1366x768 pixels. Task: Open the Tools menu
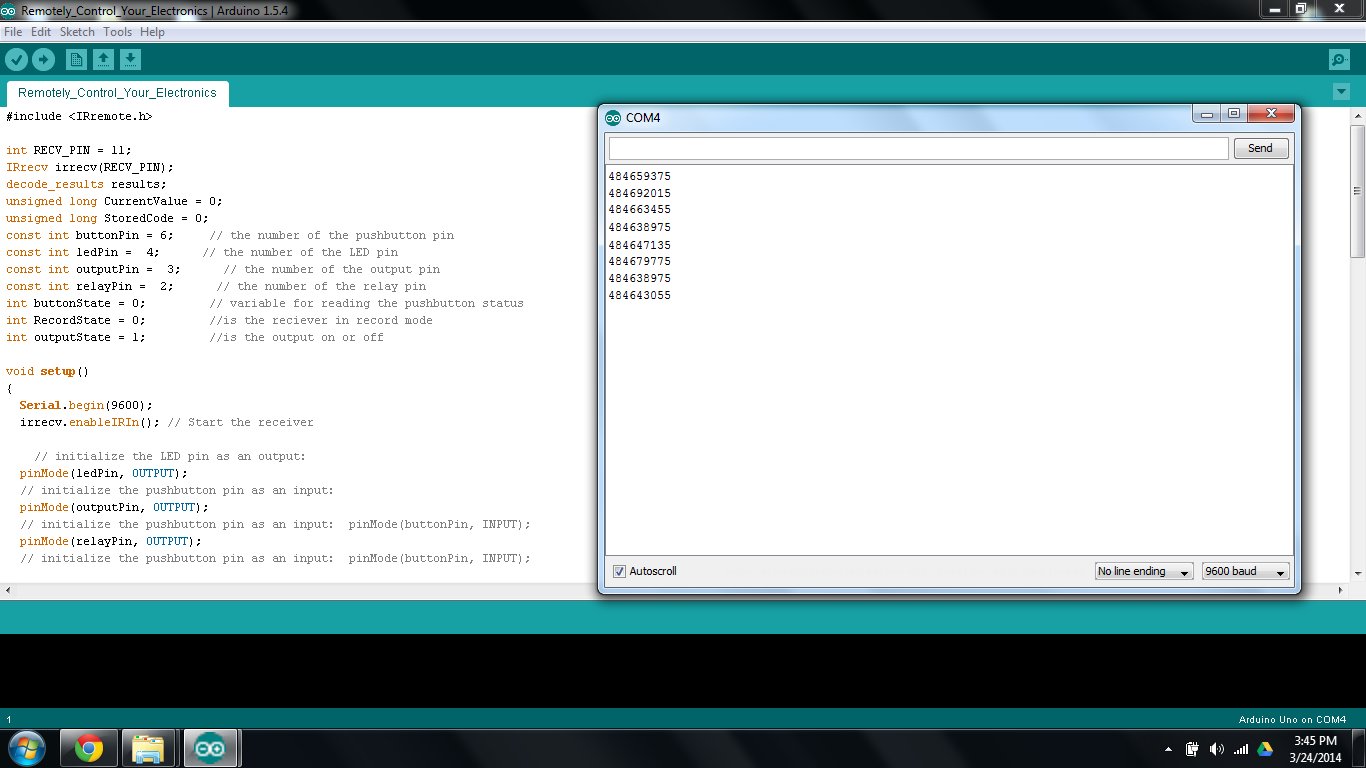pyautogui.click(x=117, y=32)
